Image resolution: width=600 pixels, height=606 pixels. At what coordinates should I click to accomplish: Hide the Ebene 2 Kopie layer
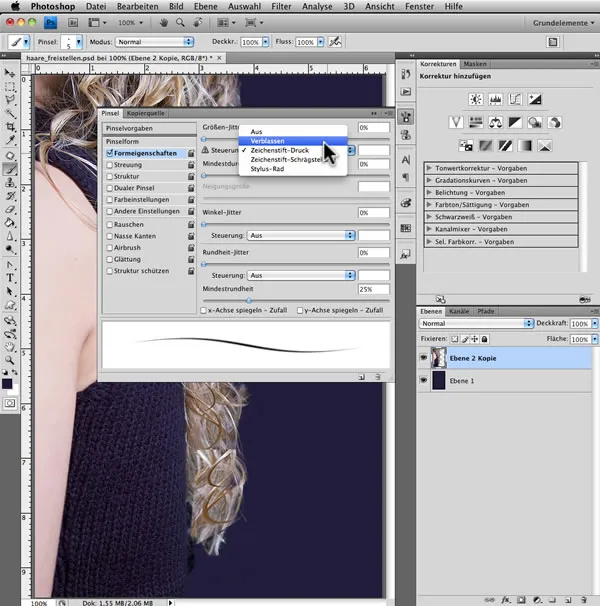coord(425,357)
